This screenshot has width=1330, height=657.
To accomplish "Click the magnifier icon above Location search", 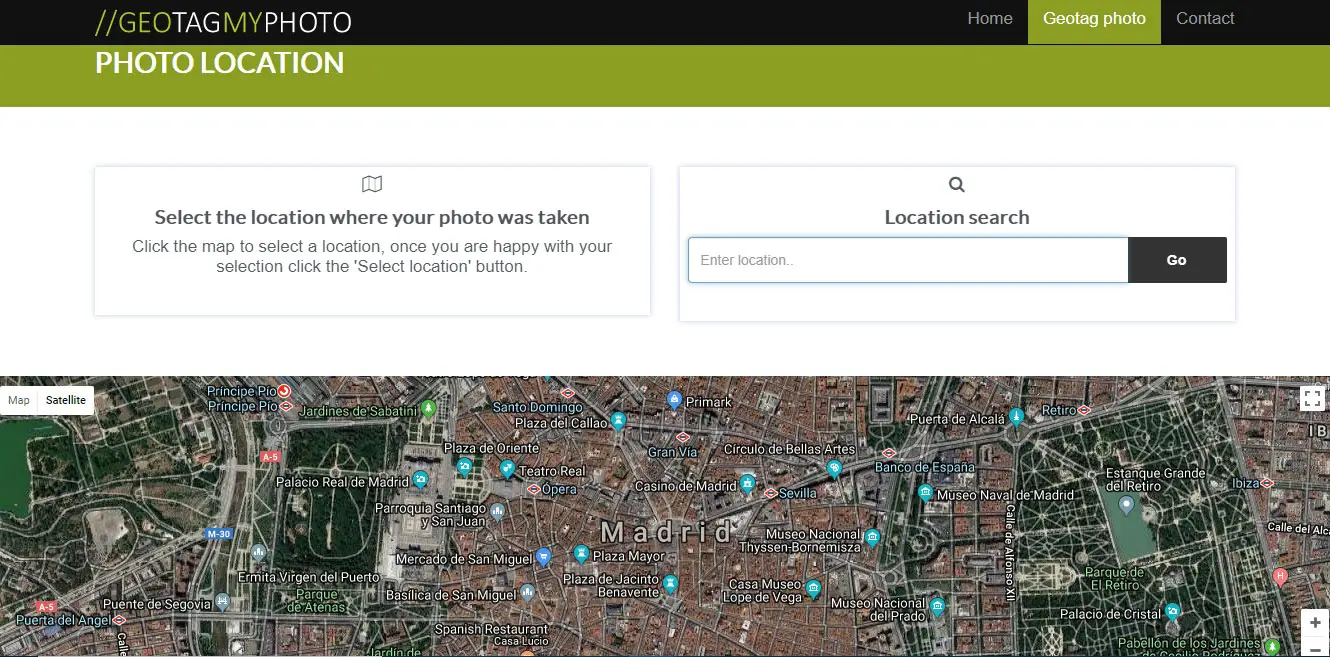I will click(957, 184).
